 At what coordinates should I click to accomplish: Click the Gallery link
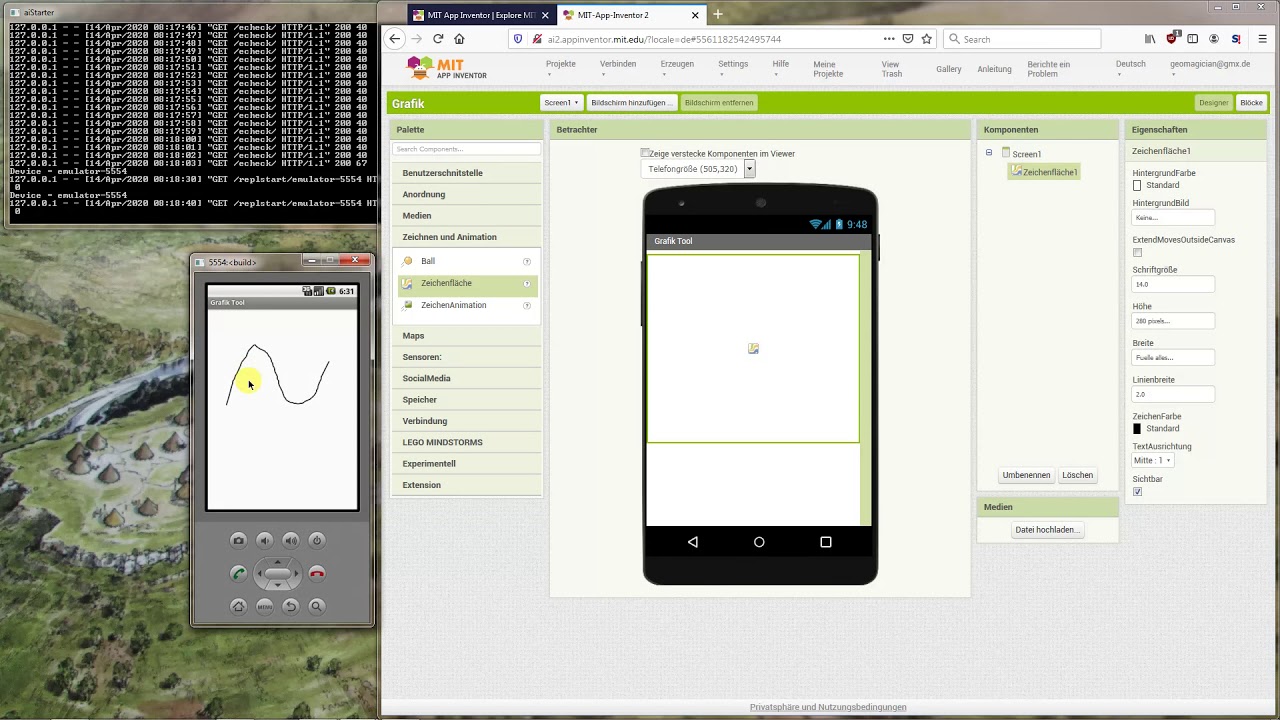pyautogui.click(x=949, y=69)
